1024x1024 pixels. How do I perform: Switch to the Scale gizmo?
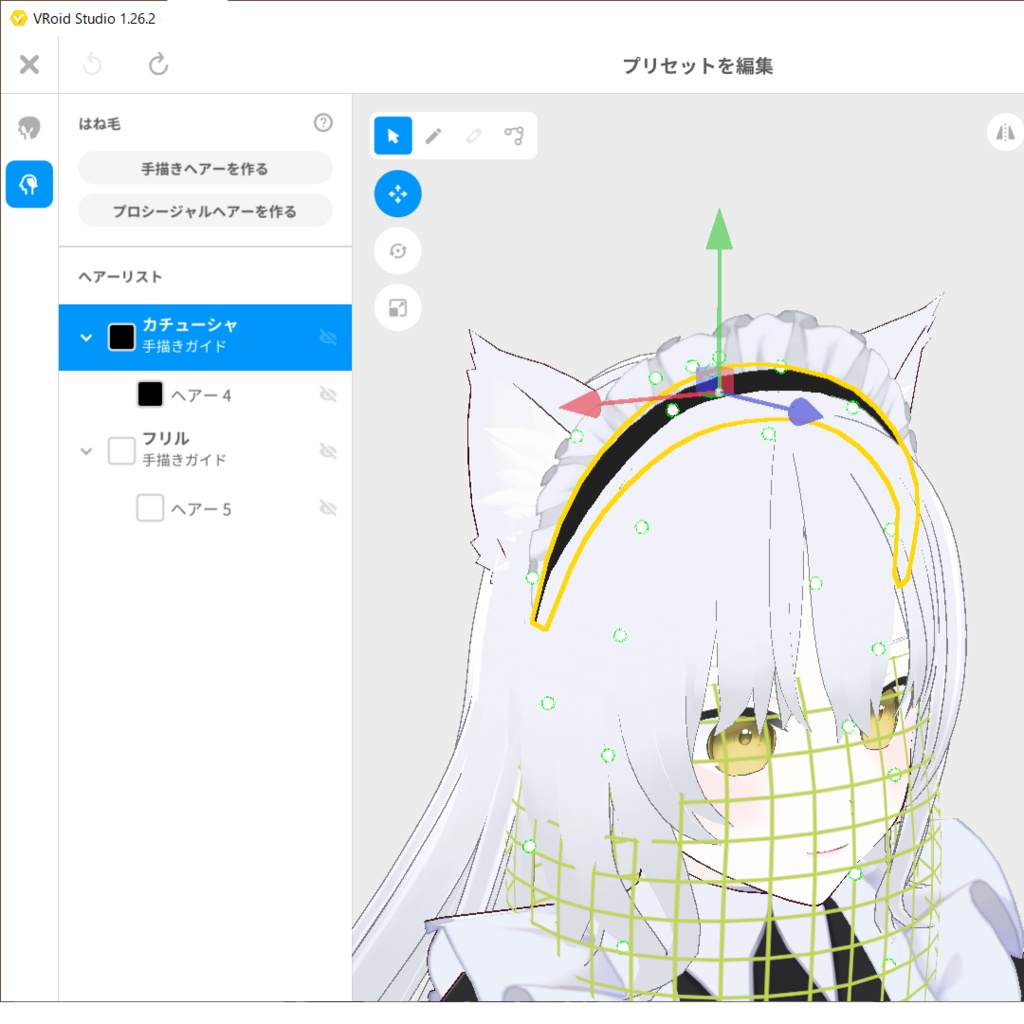pos(397,307)
